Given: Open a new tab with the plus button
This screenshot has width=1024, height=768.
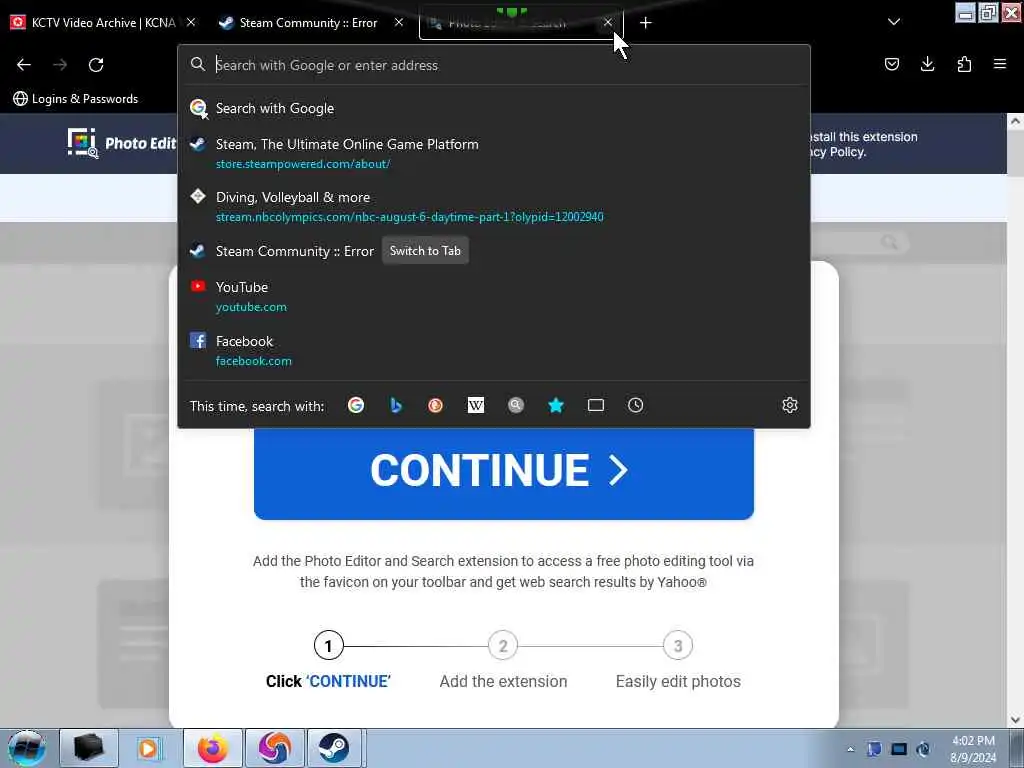Looking at the screenshot, I should point(645,23).
